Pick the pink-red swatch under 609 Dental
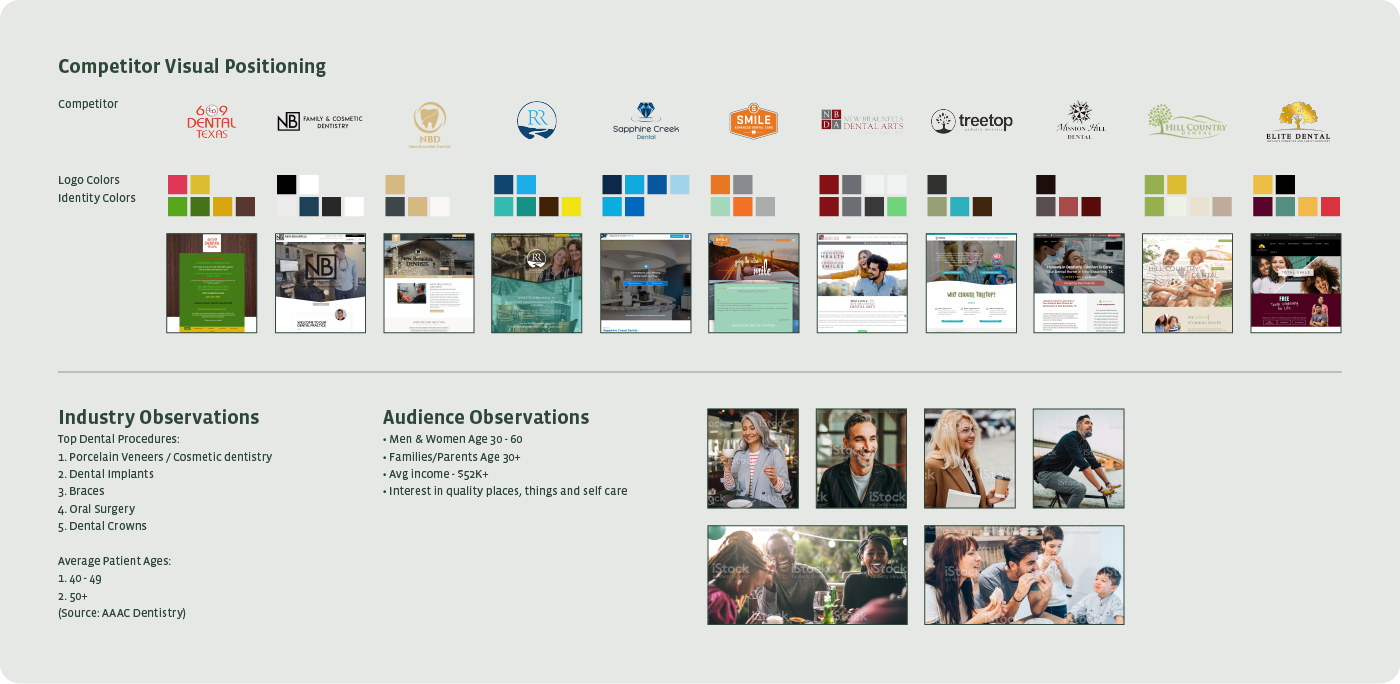1400x684 pixels. (177, 184)
